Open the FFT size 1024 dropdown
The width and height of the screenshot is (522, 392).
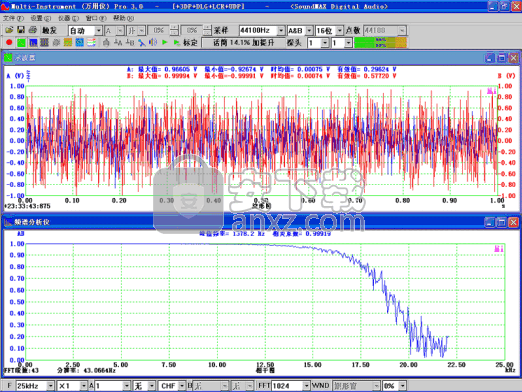point(306,386)
